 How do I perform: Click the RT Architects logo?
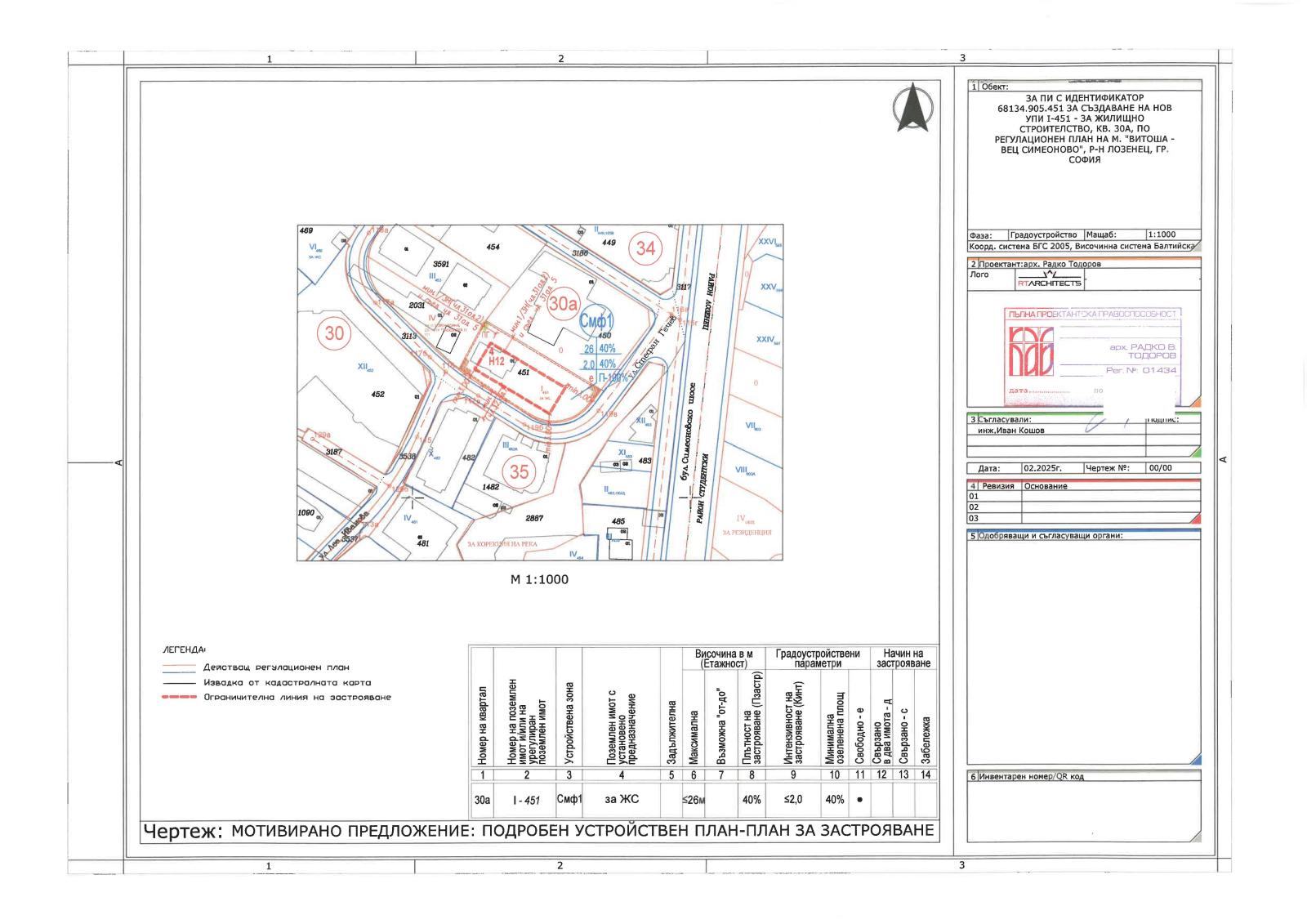(1049, 281)
